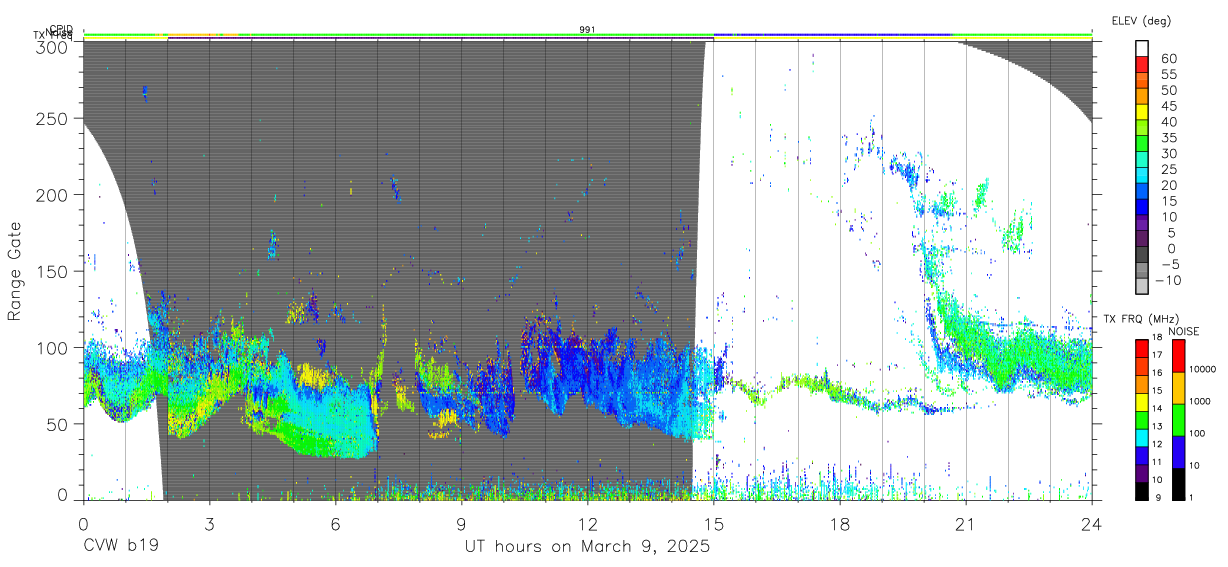Image resolution: width=1228 pixels, height=567 pixels.
Task: Select the red top segment of NOISE bar
Action: [x=1177, y=354]
